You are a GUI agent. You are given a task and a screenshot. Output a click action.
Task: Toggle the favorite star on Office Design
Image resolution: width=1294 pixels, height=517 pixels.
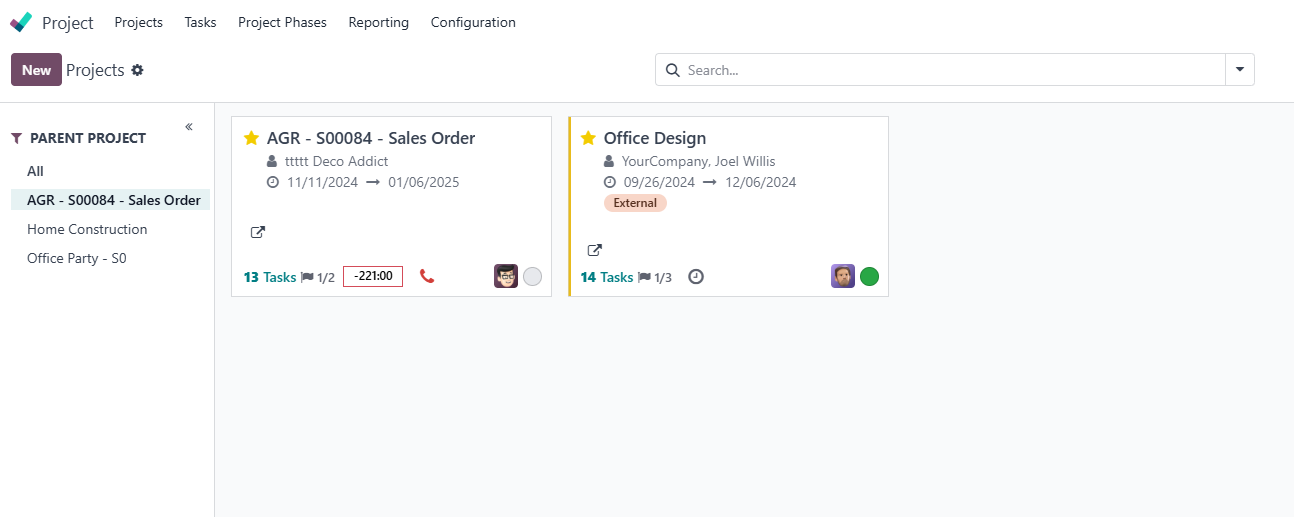[x=589, y=138]
